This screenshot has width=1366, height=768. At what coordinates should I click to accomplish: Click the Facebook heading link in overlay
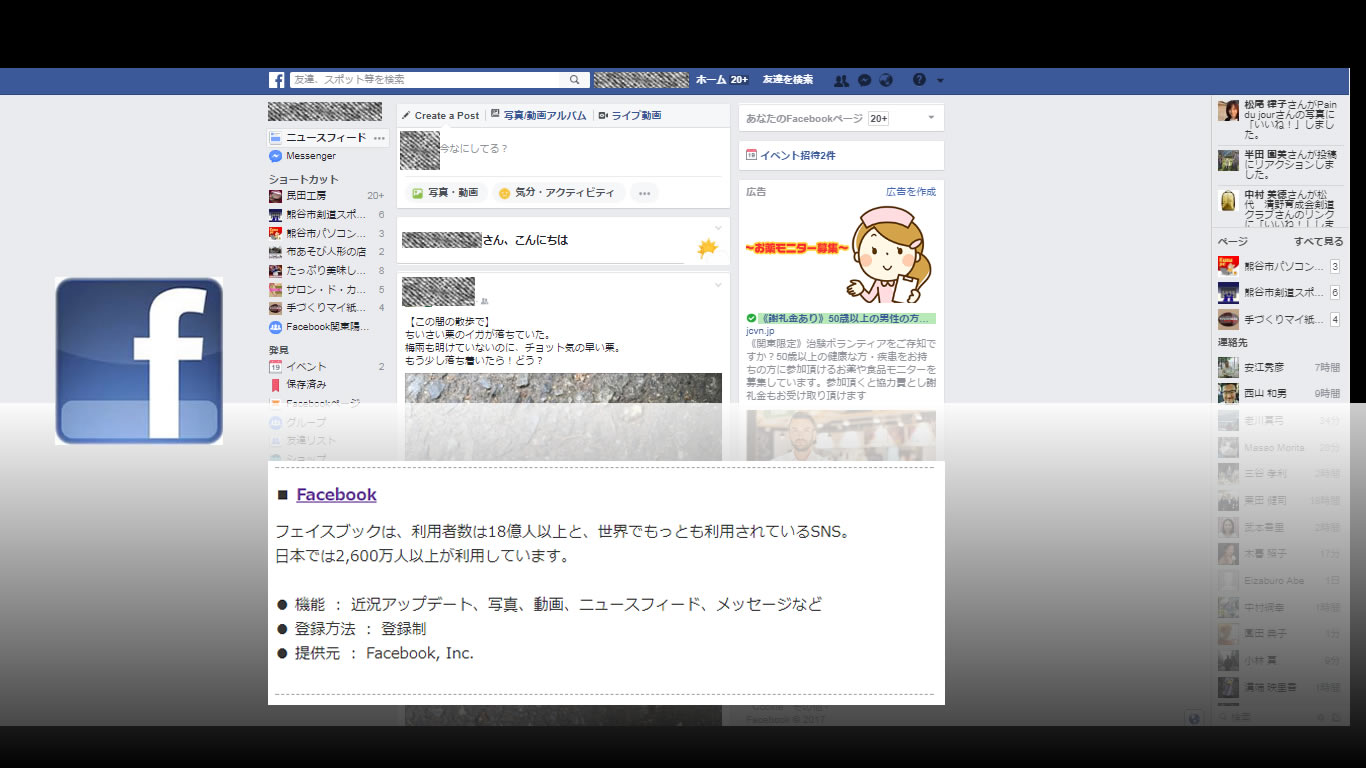pyautogui.click(x=336, y=495)
